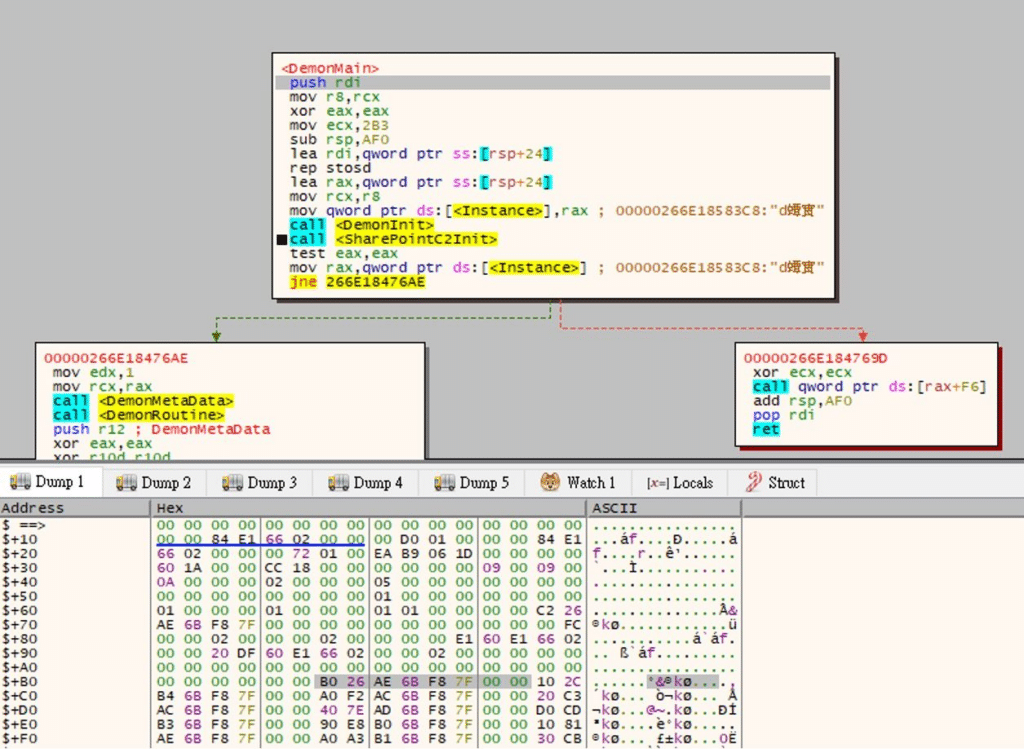Click the jne 266E18476AE jump instruction
This screenshot has width=1024, height=749.
coord(357,282)
